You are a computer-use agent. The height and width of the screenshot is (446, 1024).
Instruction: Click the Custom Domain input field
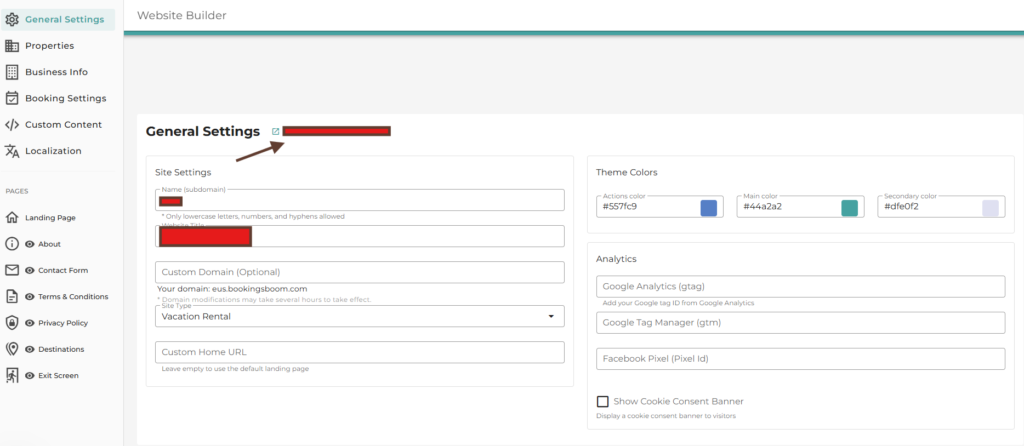coord(360,272)
